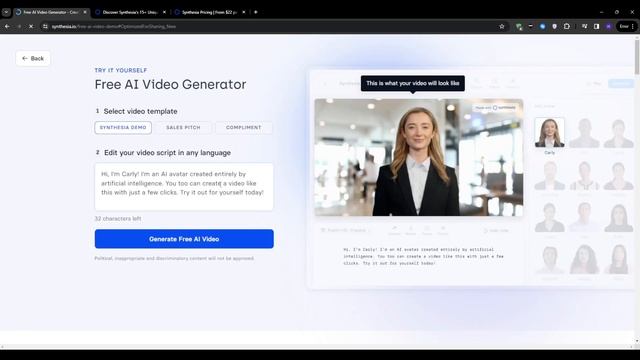Image resolution: width=640 pixels, height=360 pixels.
Task: Click the Back button on the page
Action: [33, 58]
